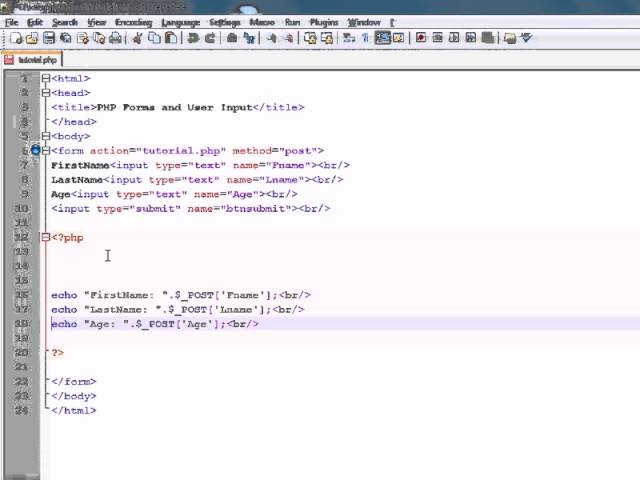Toggle word wrap in the toolbar

[x=349, y=38]
